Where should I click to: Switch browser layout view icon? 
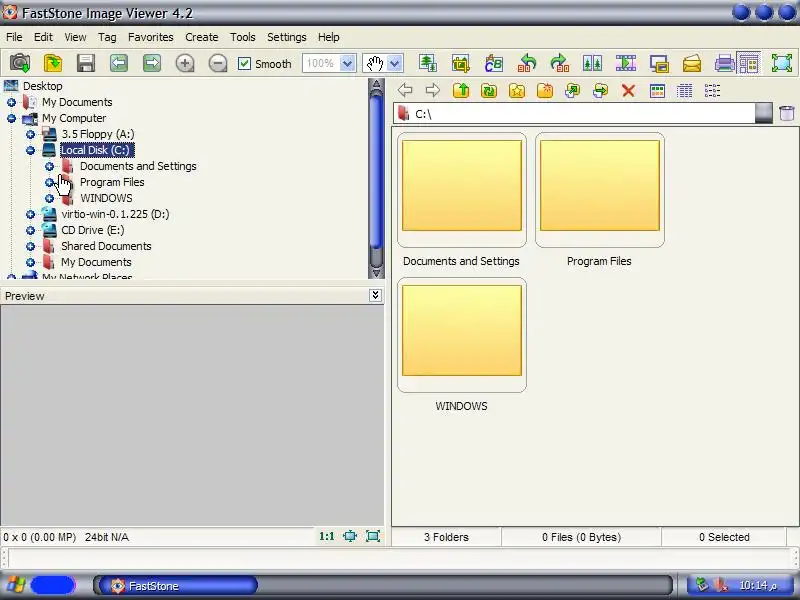click(748, 64)
